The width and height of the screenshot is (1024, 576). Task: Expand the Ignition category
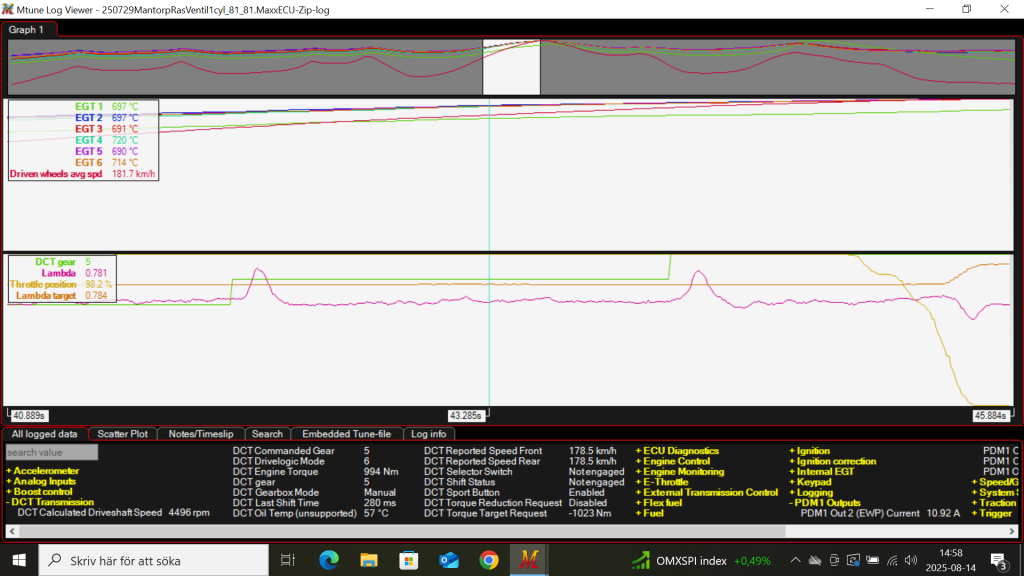click(809, 451)
